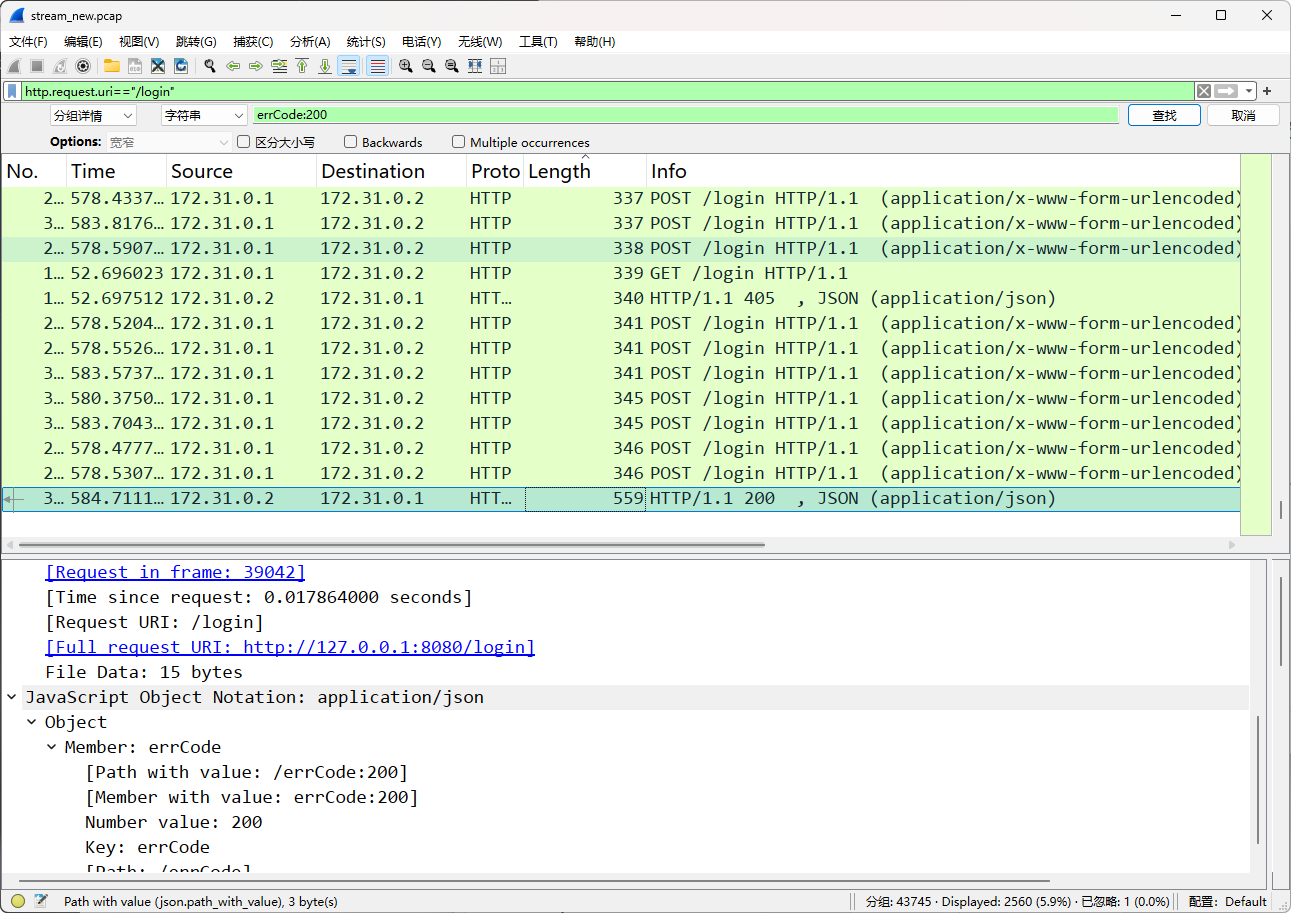Open the 字符串 search type dropdown

(x=203, y=116)
